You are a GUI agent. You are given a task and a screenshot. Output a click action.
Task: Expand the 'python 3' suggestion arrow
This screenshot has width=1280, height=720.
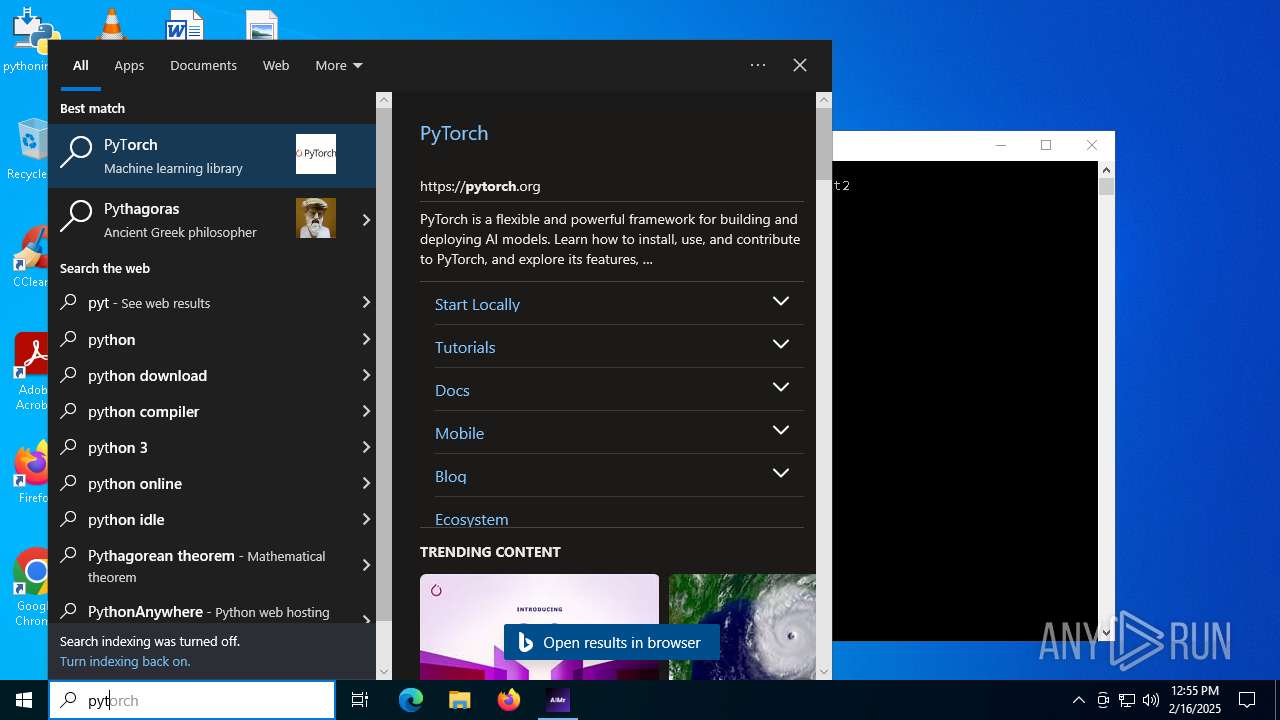(366, 447)
